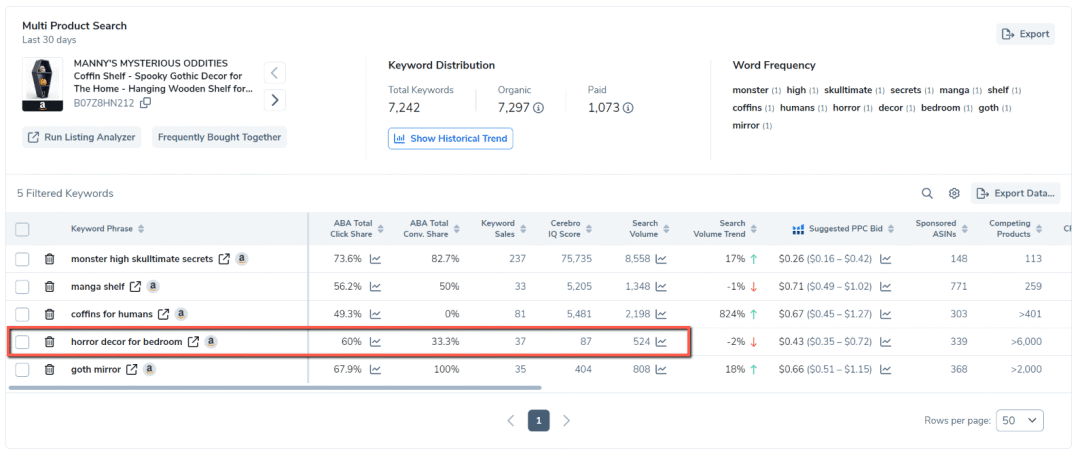The image size is (1080, 455).
Task: Click the search magnifier icon above the table
Action: coord(927,193)
